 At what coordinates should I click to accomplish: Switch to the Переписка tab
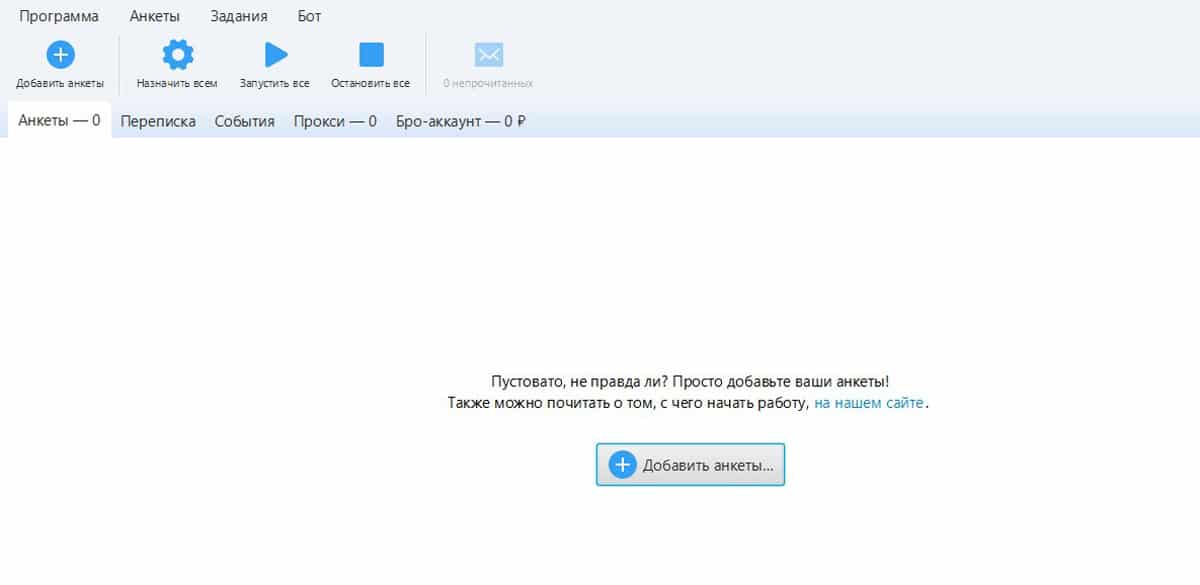[158, 121]
